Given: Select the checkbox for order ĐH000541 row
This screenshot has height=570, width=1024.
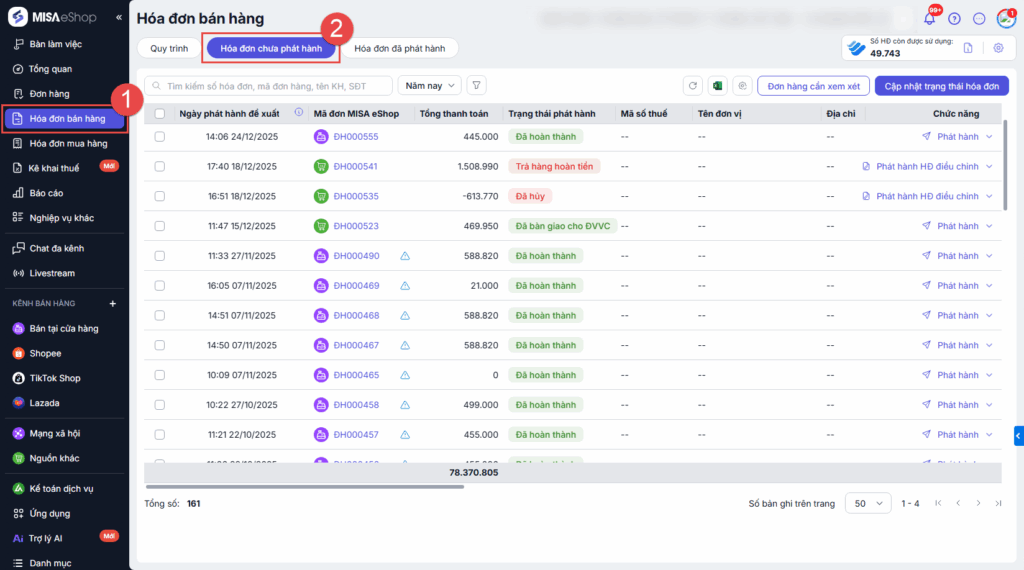Looking at the screenshot, I should (x=160, y=166).
